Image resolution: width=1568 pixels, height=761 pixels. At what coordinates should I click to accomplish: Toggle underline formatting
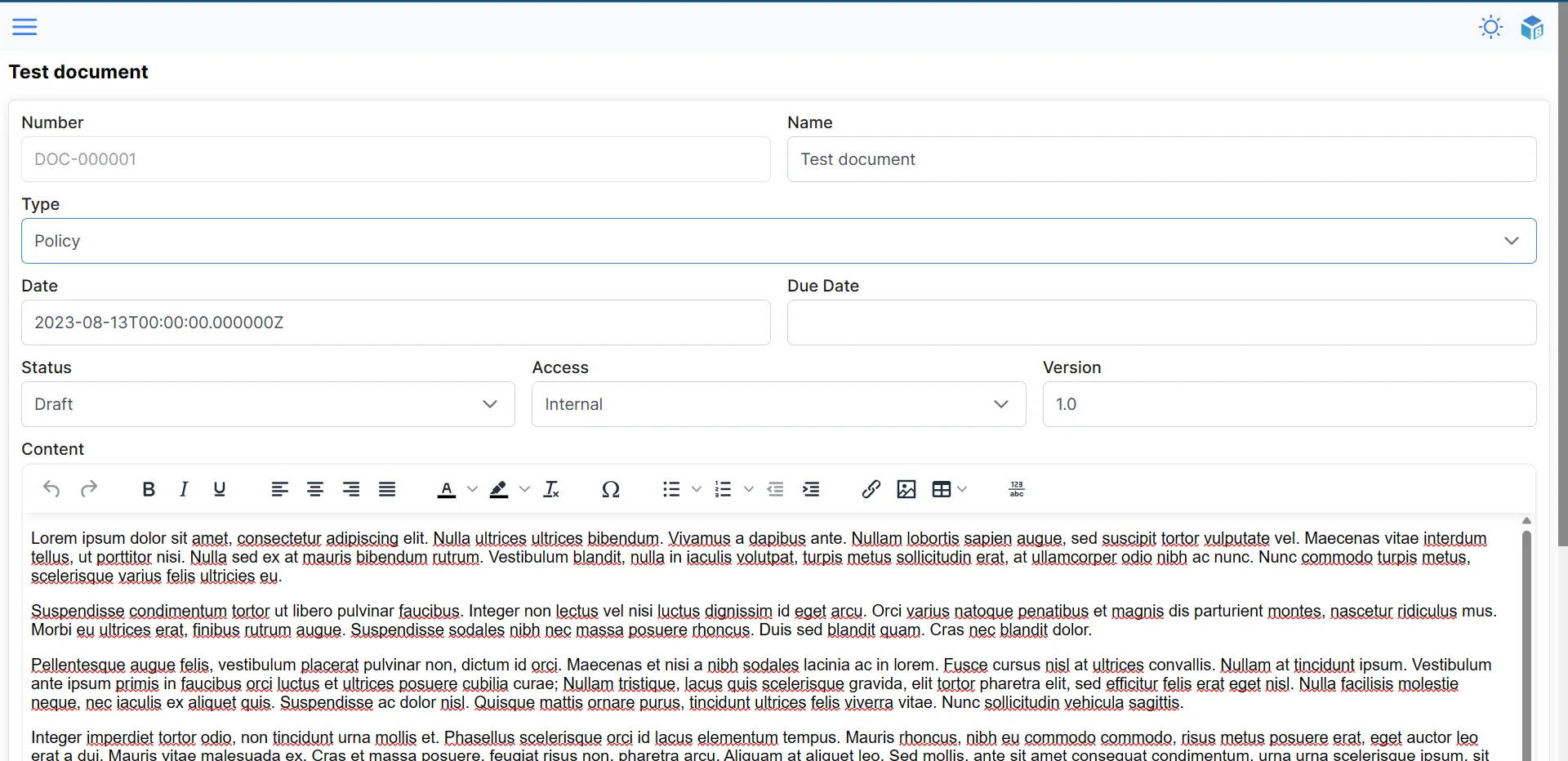click(x=220, y=489)
